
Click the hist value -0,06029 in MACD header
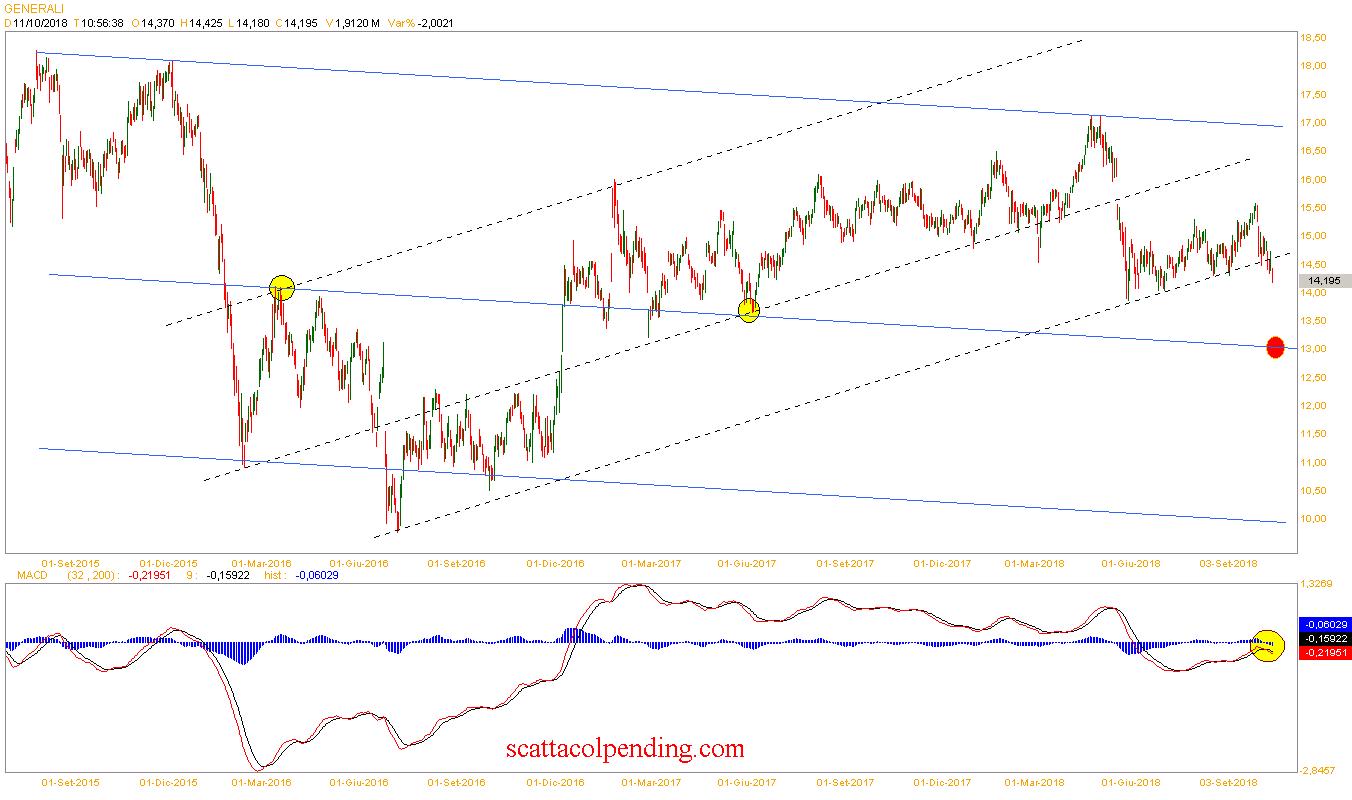pyautogui.click(x=317, y=575)
